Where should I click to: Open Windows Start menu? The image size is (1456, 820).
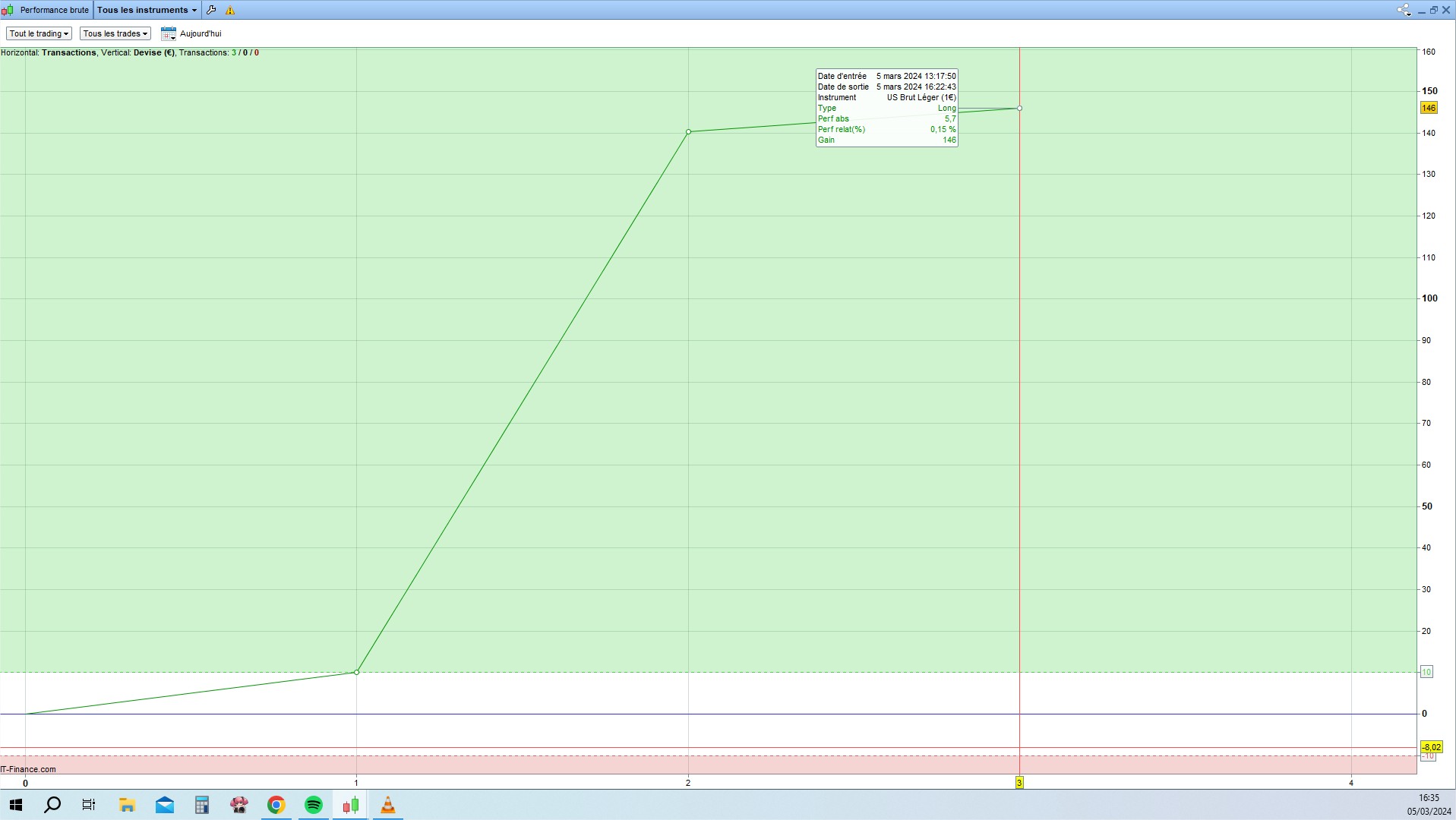pyautogui.click(x=15, y=805)
